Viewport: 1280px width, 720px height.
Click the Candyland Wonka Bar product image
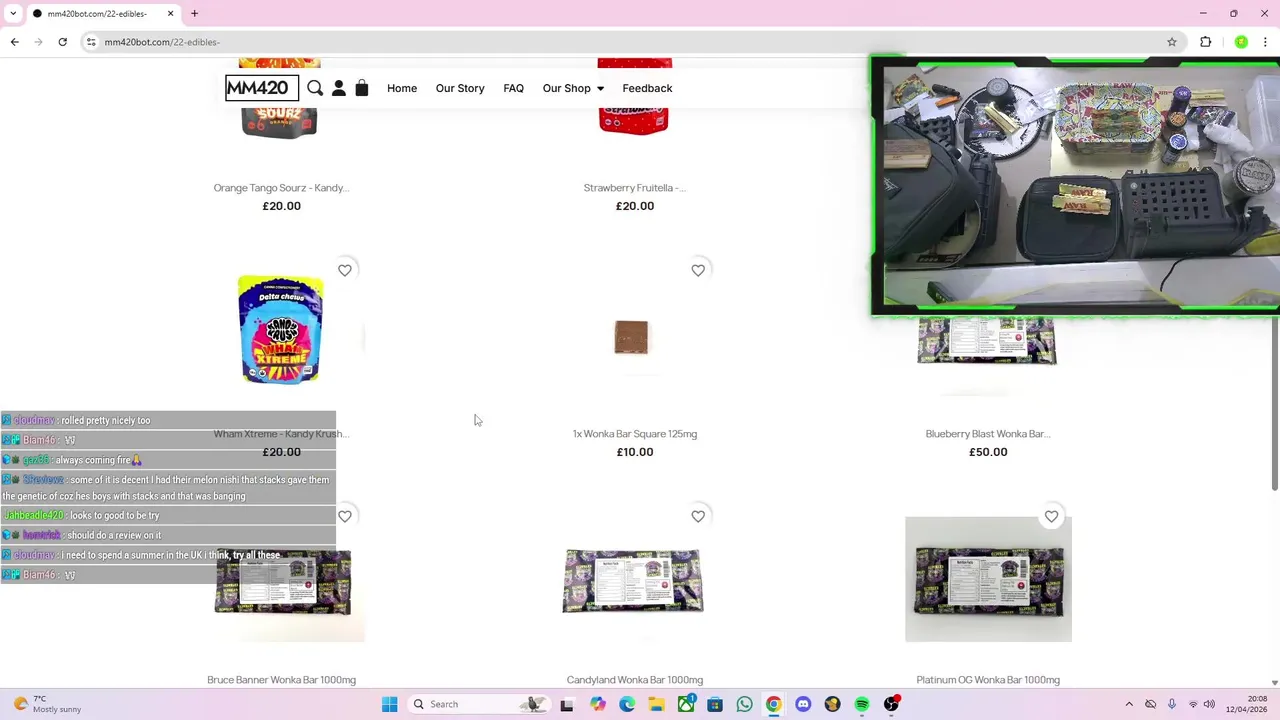click(x=633, y=580)
